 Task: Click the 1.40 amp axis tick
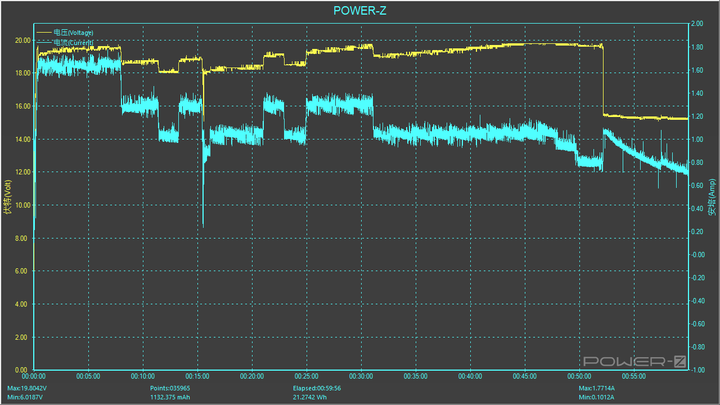(697, 93)
